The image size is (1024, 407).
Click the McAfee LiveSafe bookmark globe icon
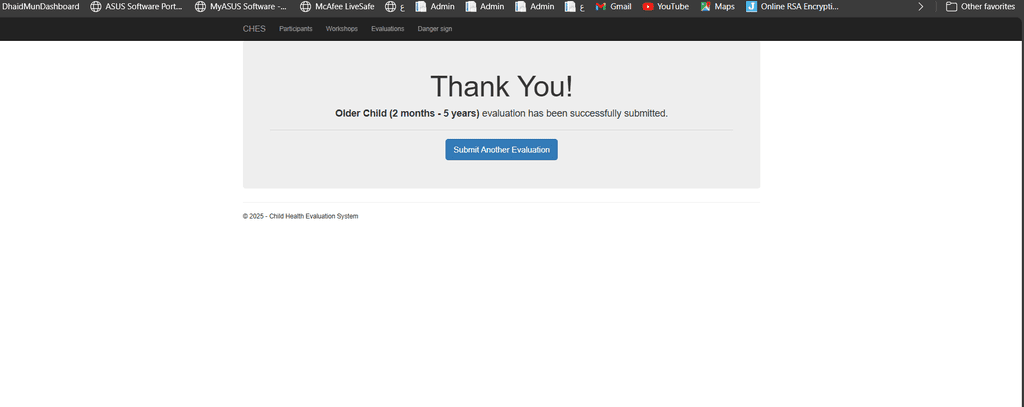305,7
